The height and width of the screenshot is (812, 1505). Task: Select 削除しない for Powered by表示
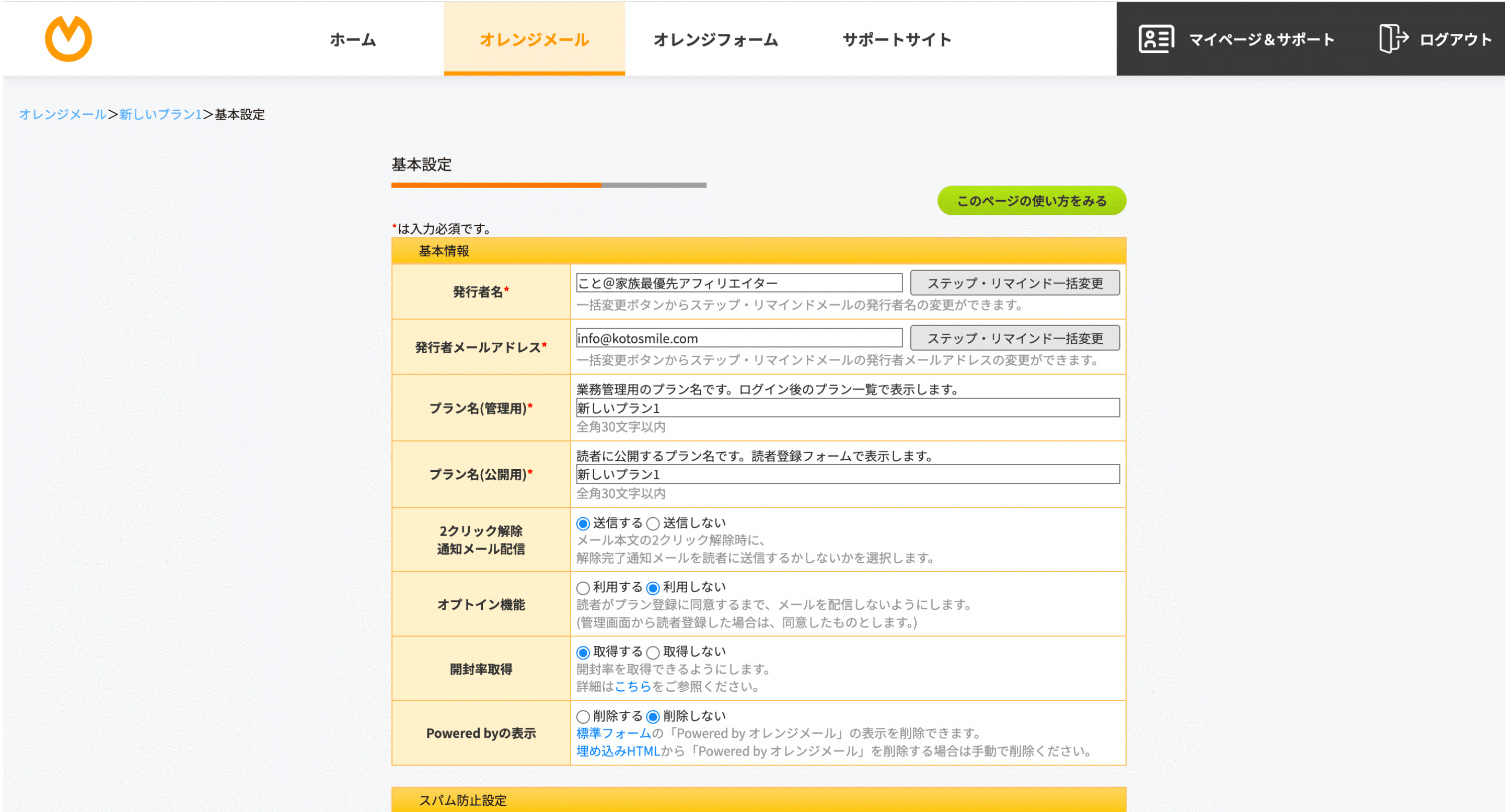[x=653, y=716]
